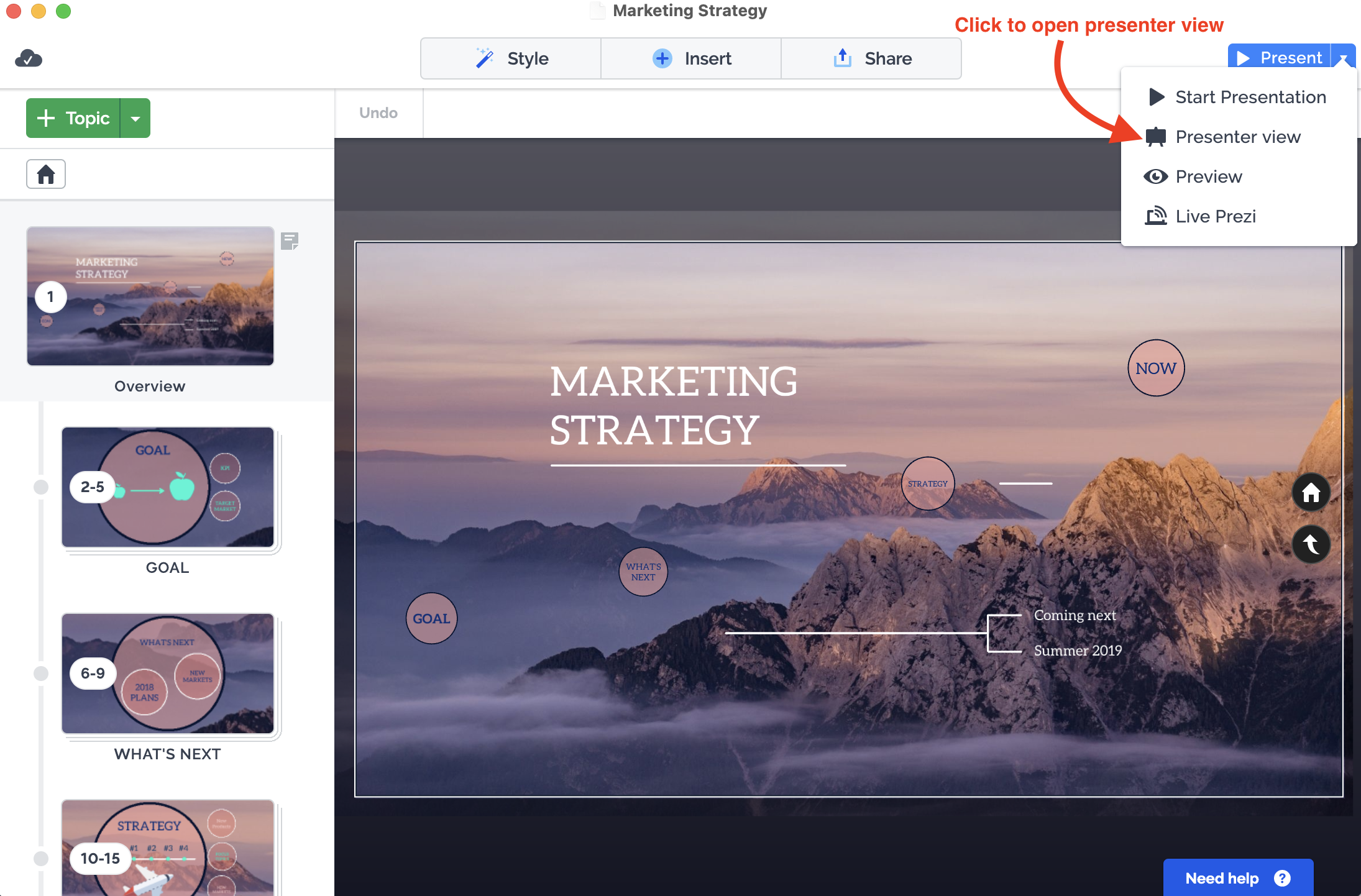This screenshot has height=896, width=1361.
Task: Click the cloud sync status icon
Action: coord(29,58)
